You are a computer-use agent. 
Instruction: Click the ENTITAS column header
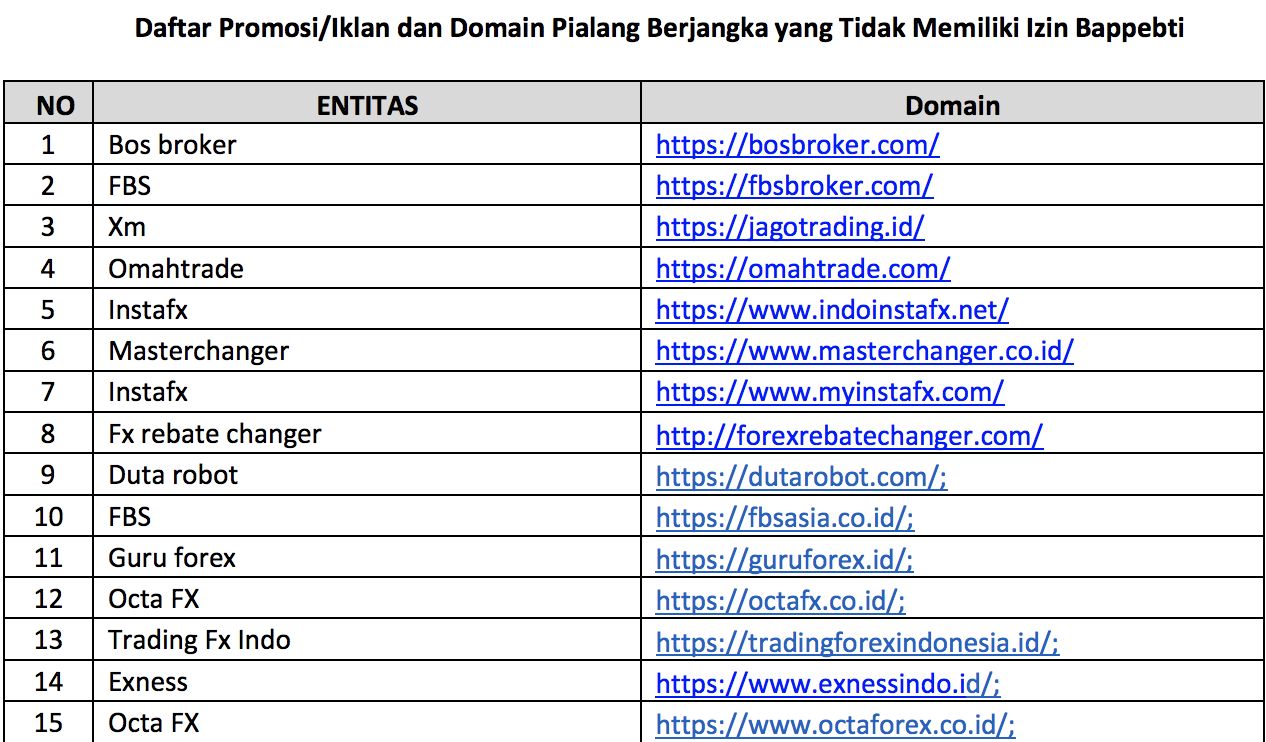coord(367,105)
